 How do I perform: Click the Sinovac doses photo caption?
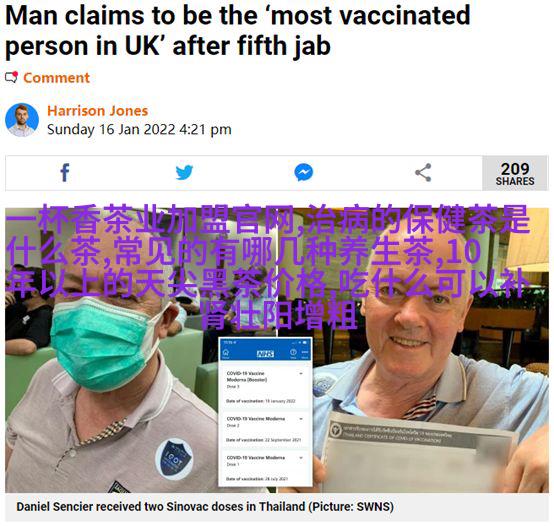(205, 507)
